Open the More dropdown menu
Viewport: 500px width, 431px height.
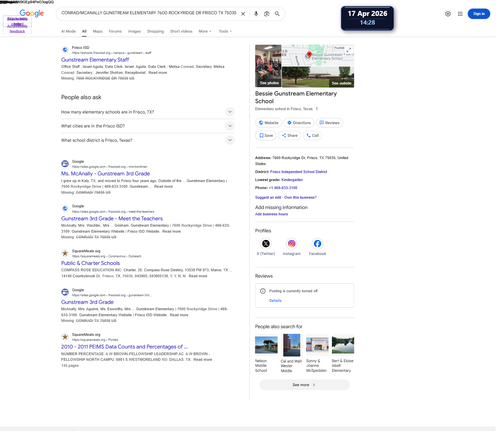(x=205, y=31)
